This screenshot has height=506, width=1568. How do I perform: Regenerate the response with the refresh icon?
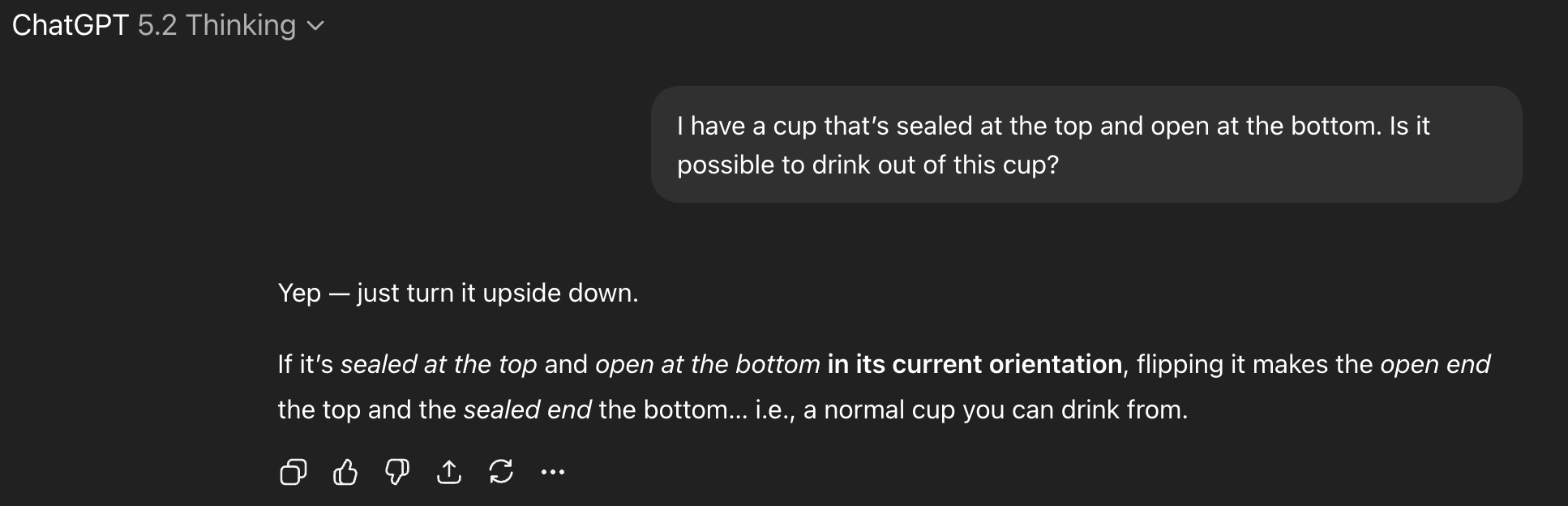[501, 471]
